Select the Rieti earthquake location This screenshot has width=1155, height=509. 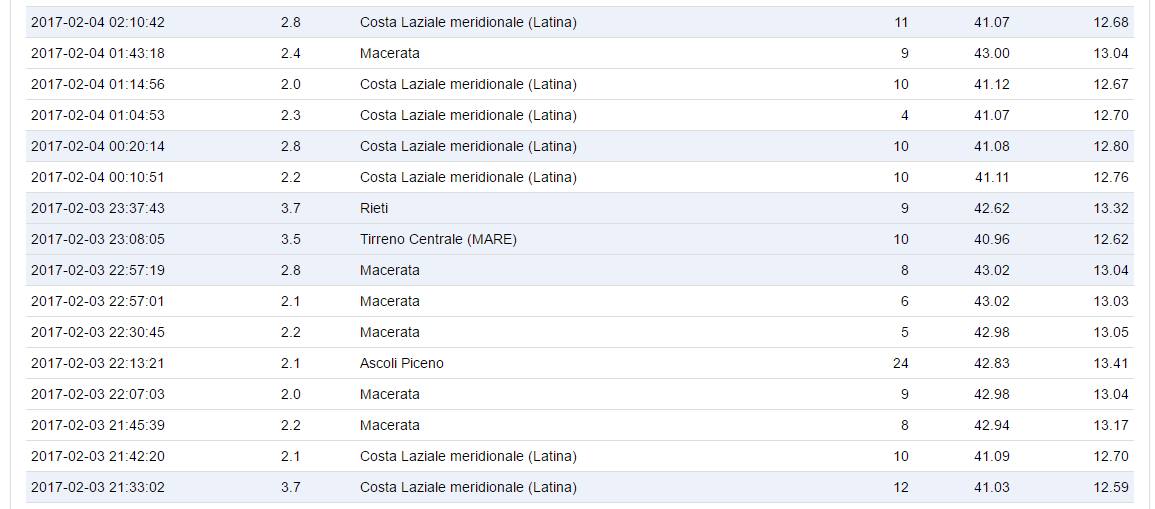coord(374,208)
